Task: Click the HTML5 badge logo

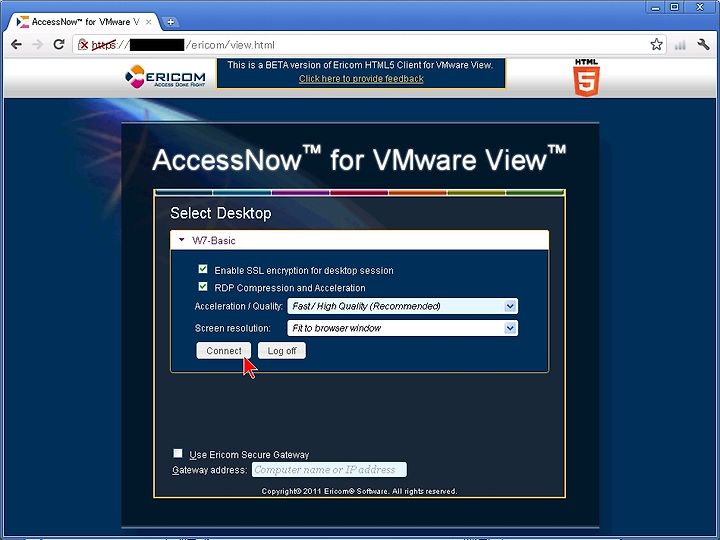Action: (x=586, y=77)
